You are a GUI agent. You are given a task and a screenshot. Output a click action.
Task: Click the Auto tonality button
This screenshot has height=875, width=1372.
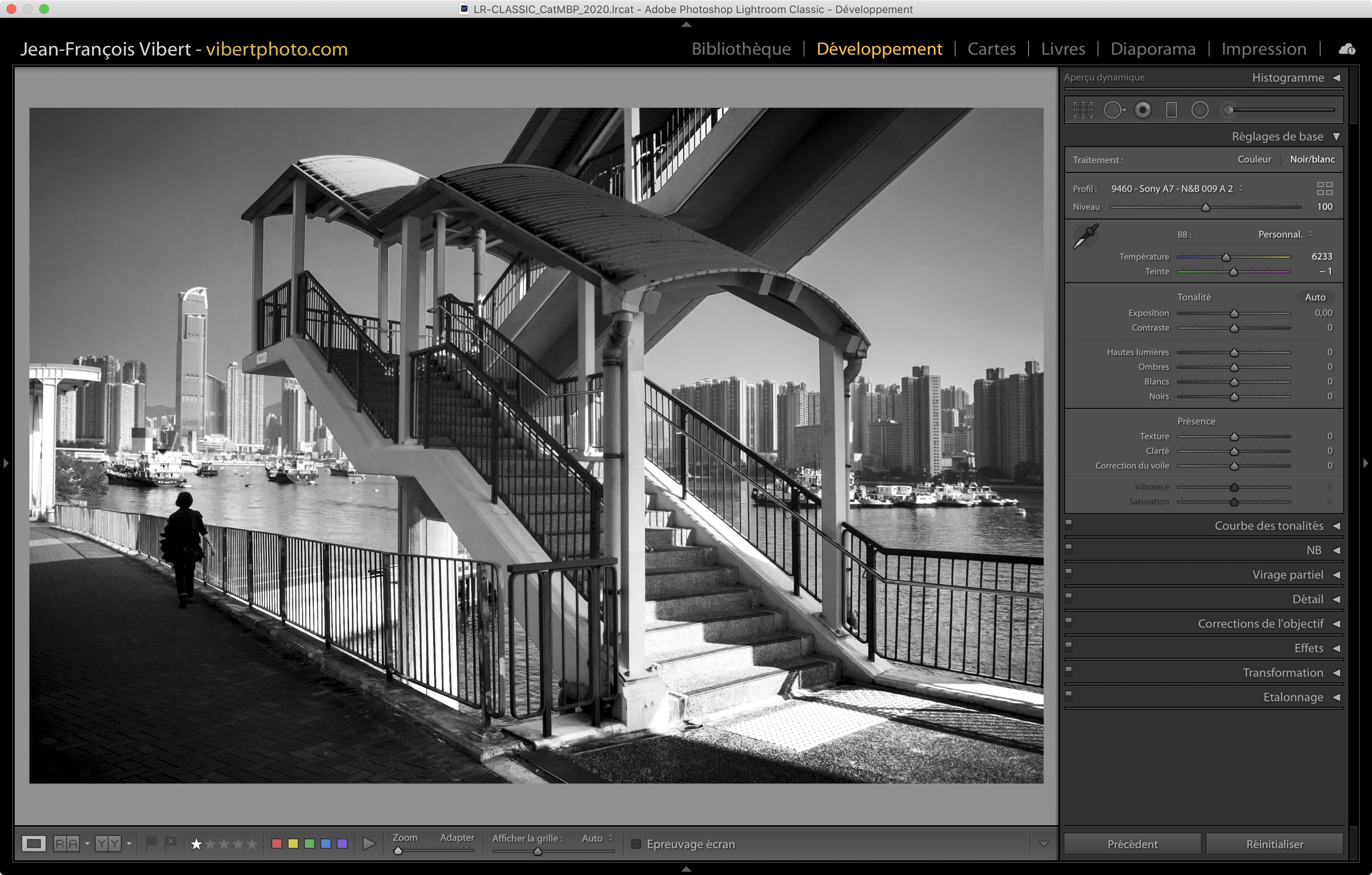1315,297
